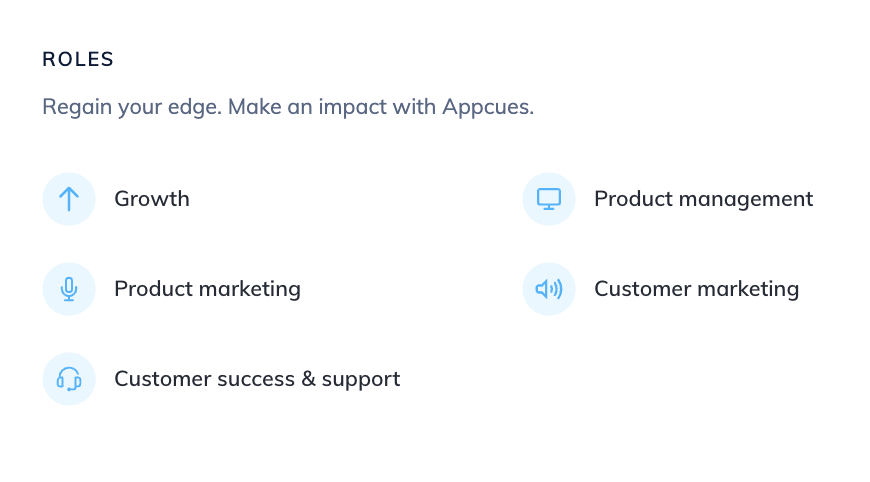
Task: Click the Product marketing microphone icon
Action: coord(69,289)
